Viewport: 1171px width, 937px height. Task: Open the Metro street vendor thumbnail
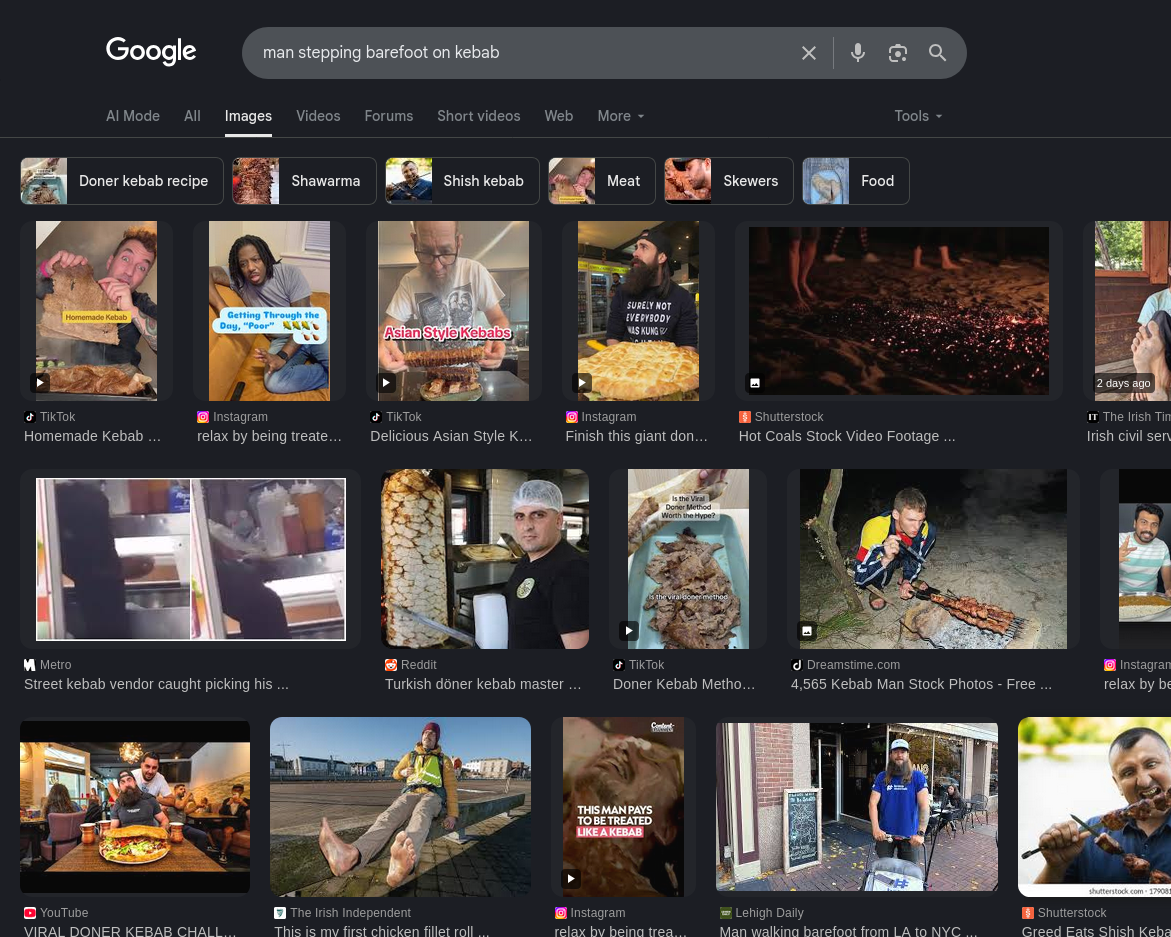[190, 559]
